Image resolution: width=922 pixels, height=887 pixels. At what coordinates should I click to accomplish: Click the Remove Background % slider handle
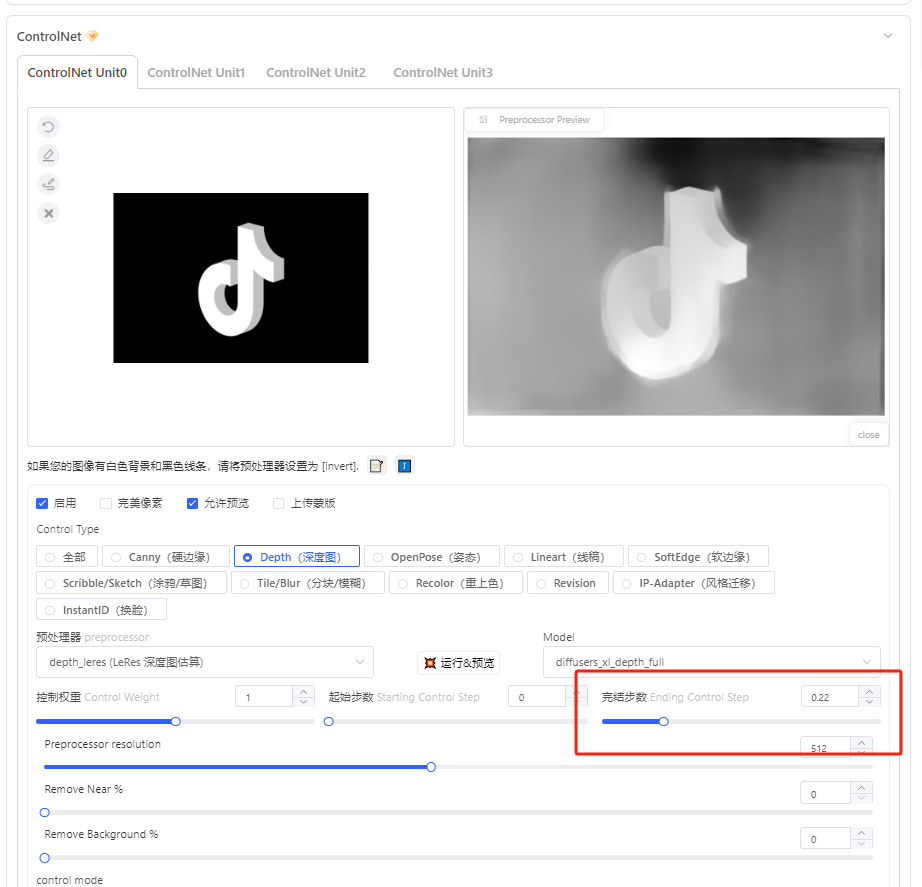click(x=45, y=858)
